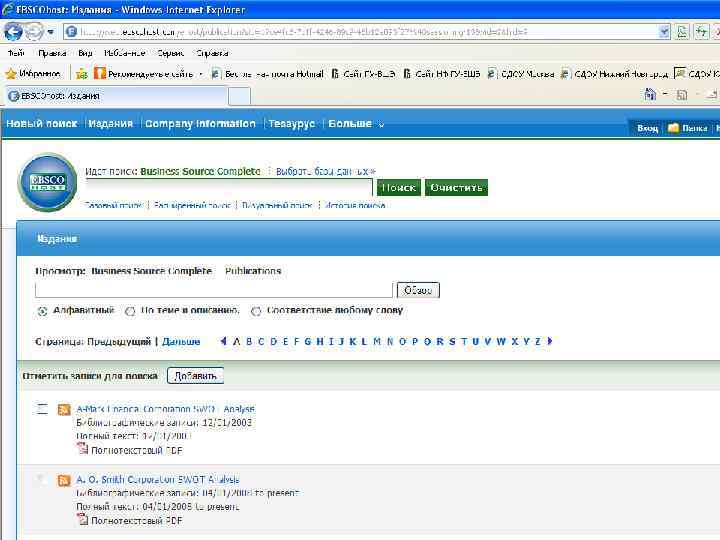Open Расширенный поиск link
Image resolution: width=720 pixels, height=540 pixels.
click(x=192, y=205)
